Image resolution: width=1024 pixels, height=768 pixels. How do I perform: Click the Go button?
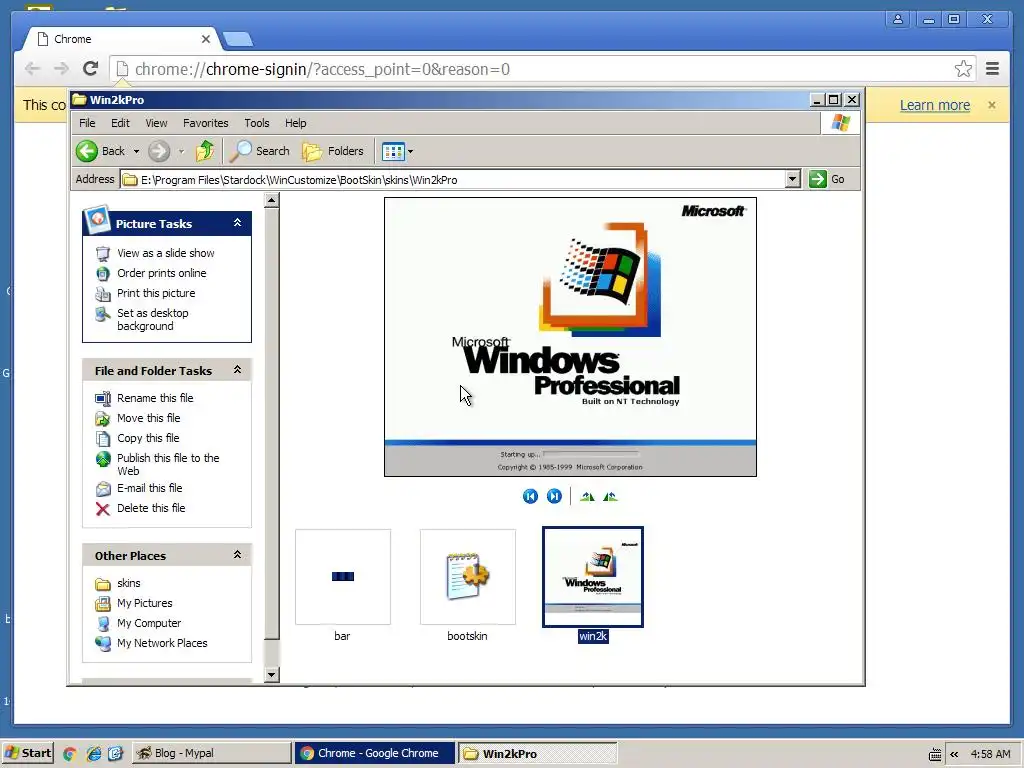pos(827,179)
